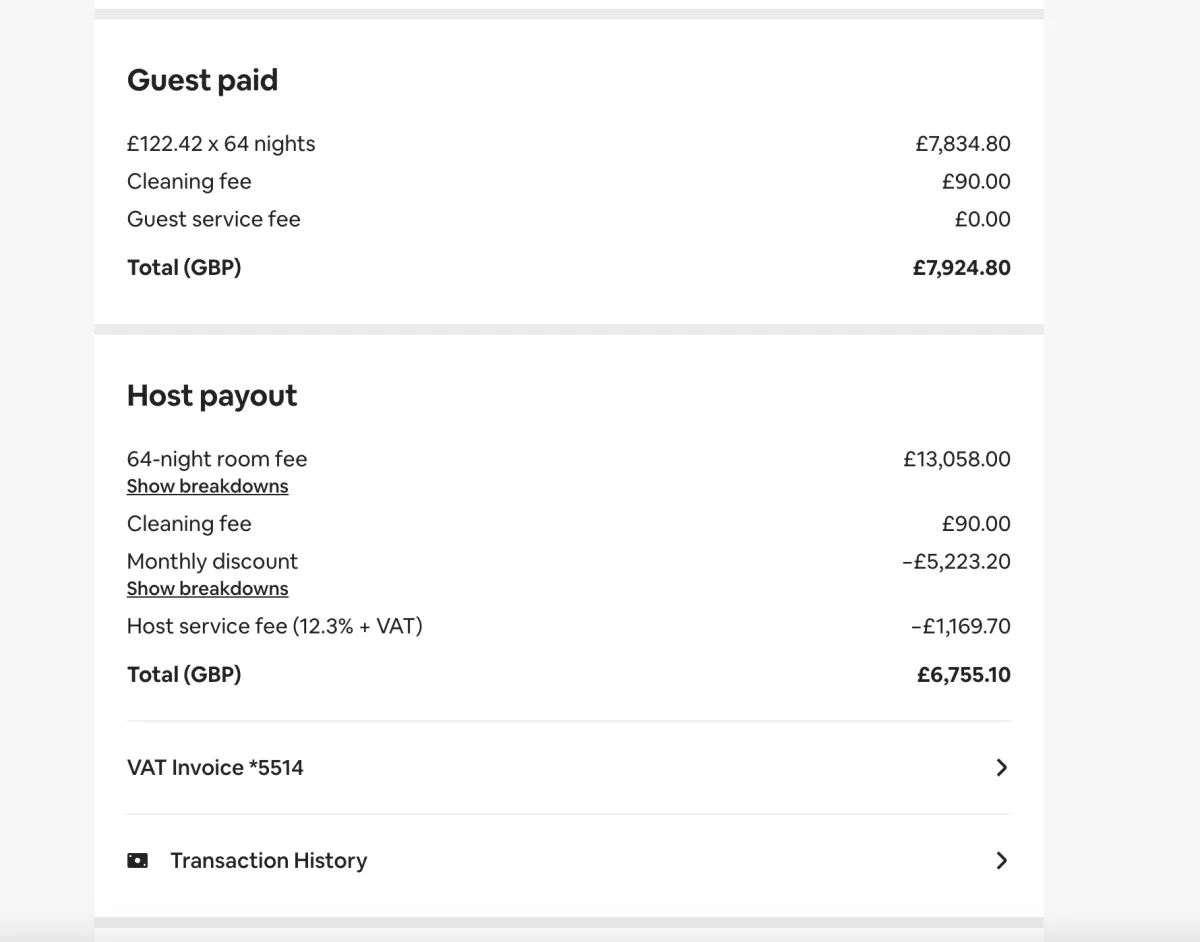
Task: Click the guest total £7,924.80
Action: tap(962, 268)
